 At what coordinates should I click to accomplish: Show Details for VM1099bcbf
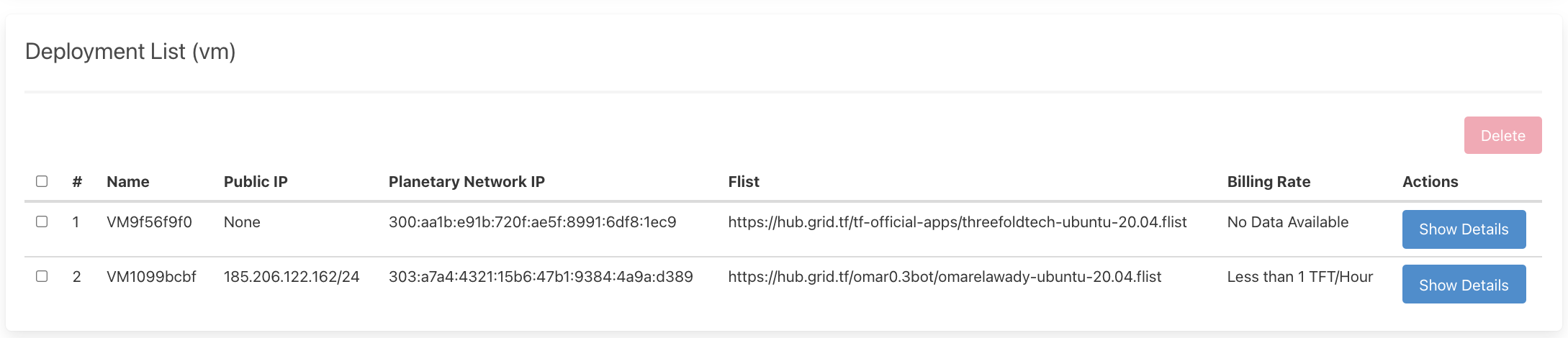click(x=1464, y=285)
